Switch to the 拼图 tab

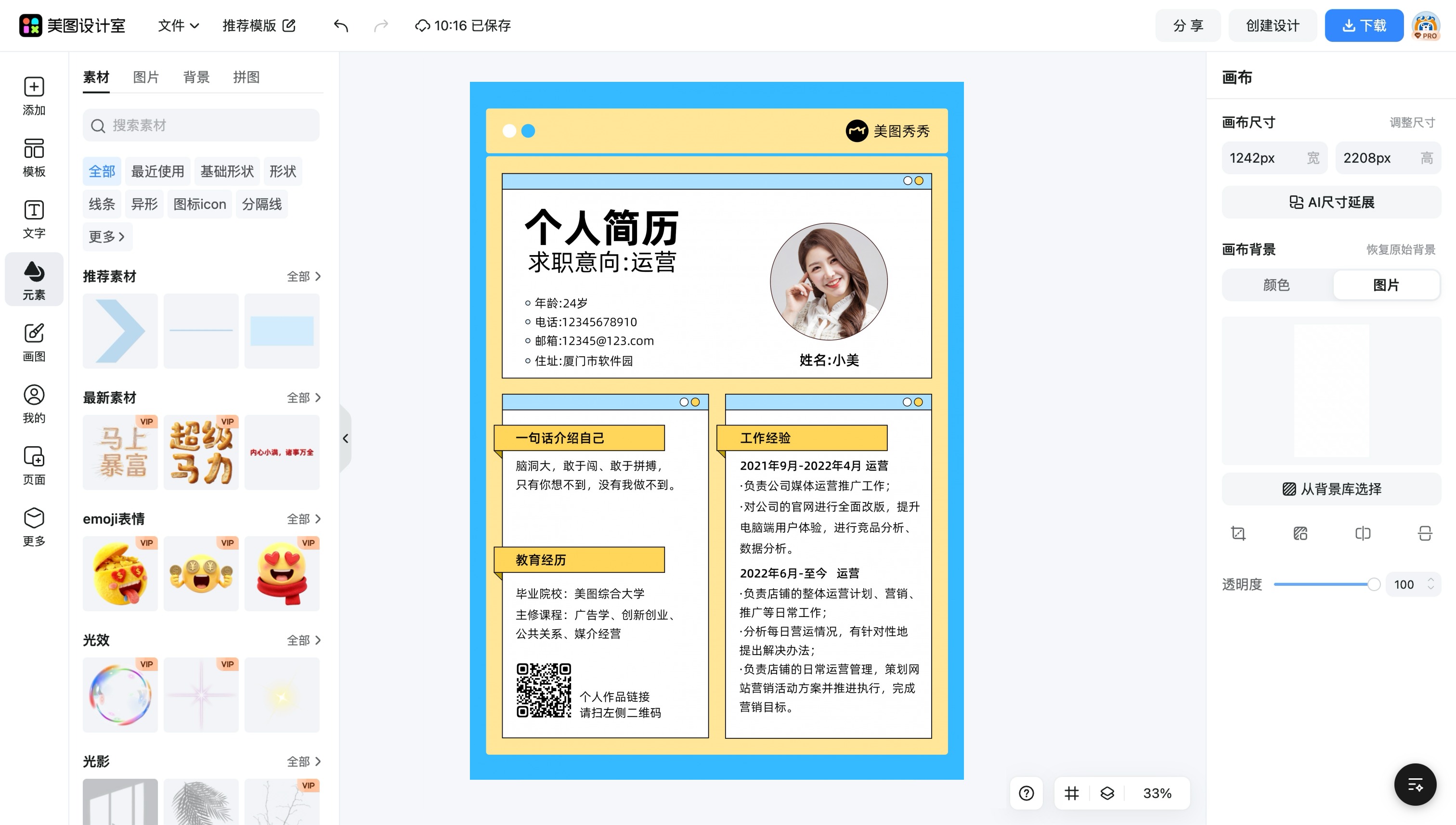click(x=246, y=77)
